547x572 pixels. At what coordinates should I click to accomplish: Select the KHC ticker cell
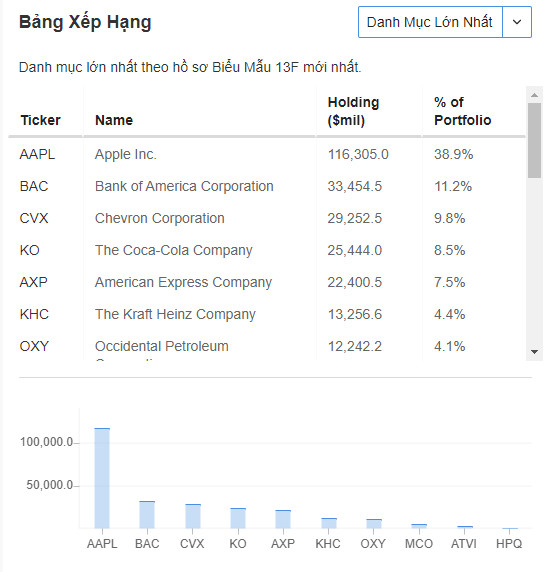coord(34,314)
